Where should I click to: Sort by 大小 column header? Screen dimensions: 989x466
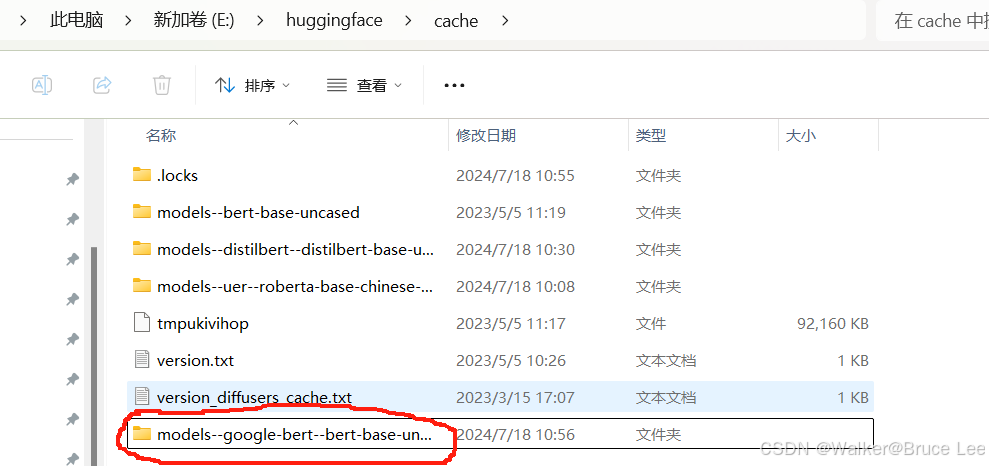click(x=801, y=135)
